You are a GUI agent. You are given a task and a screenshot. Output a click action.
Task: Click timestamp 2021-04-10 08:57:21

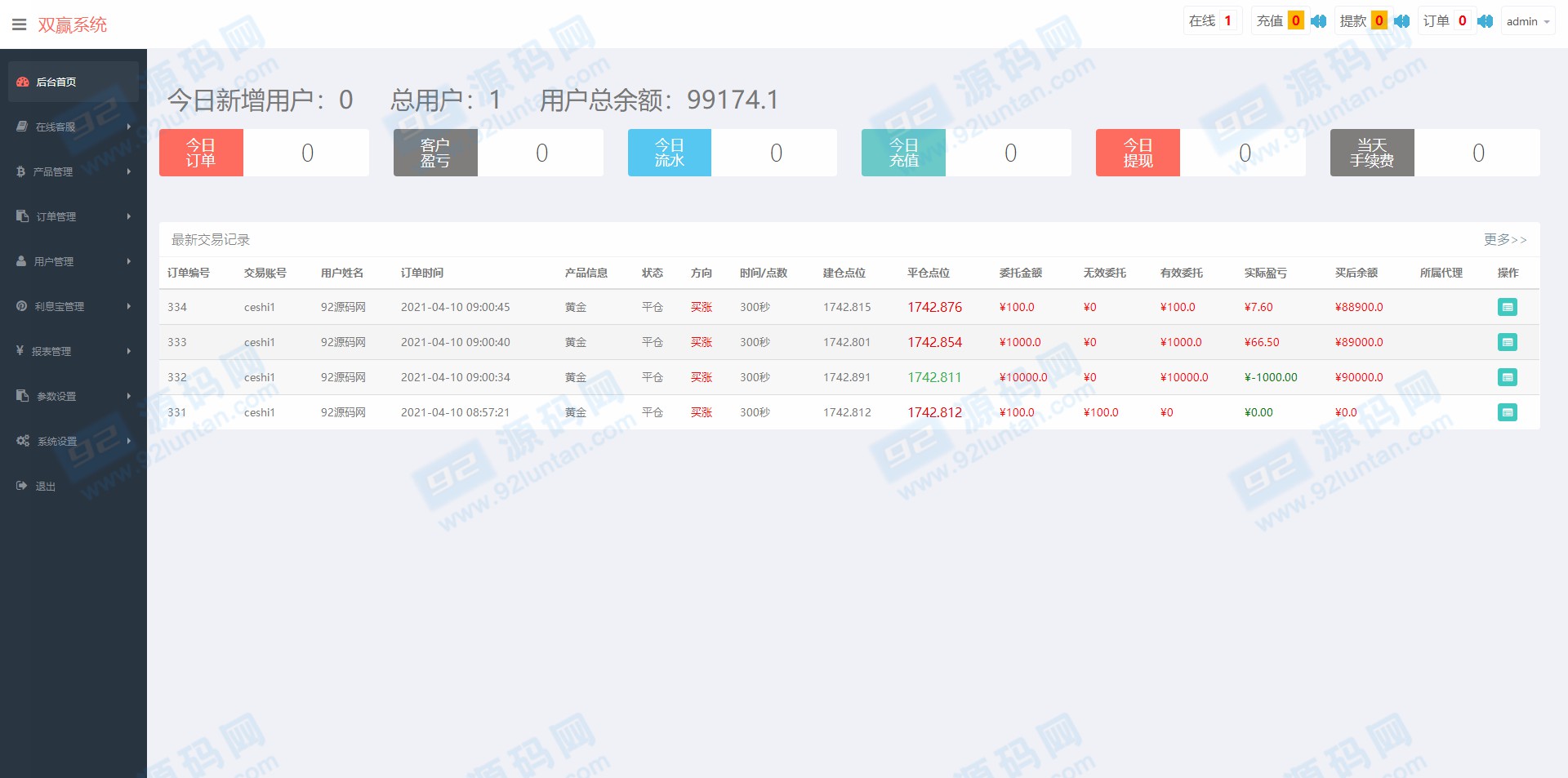coord(456,412)
